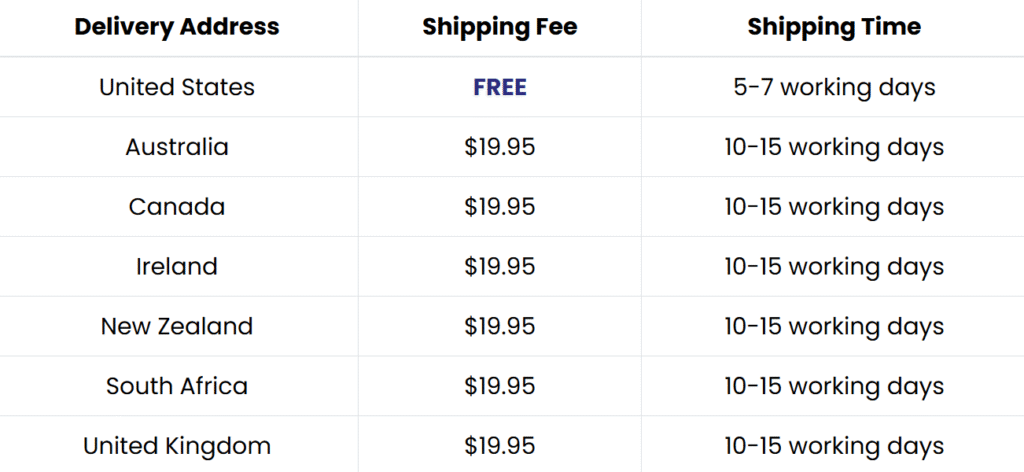Select Australia's $19.95 shipping fee
This screenshot has height=472, width=1024.
(x=500, y=147)
